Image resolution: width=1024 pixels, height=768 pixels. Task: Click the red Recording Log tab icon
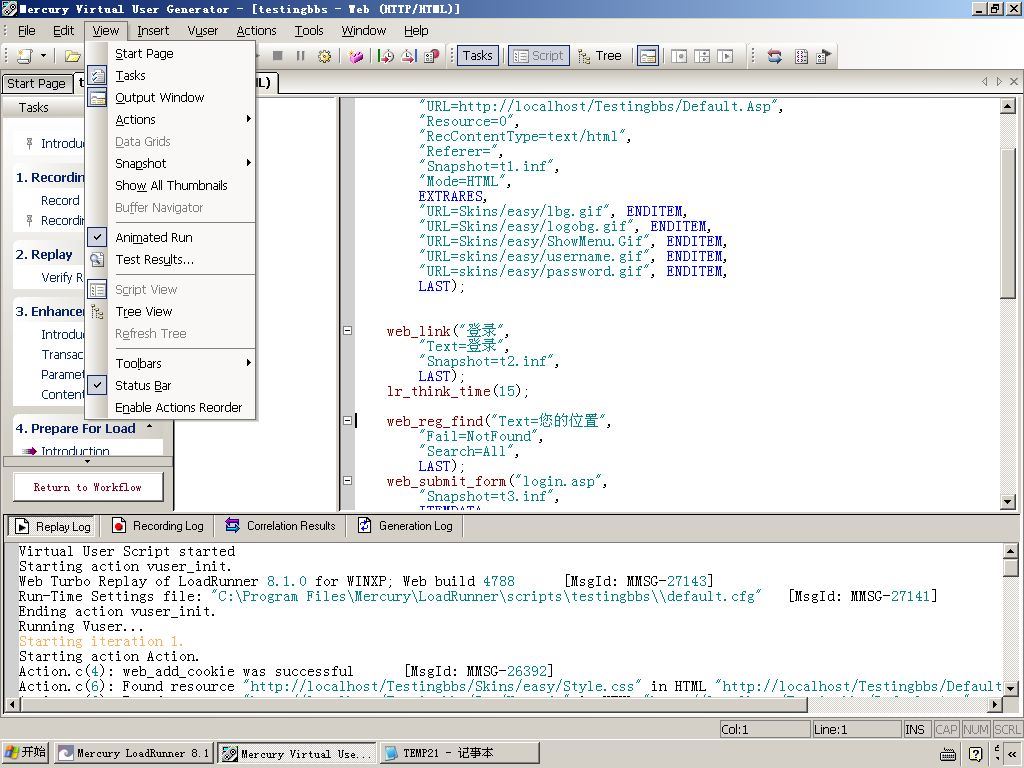pos(119,526)
